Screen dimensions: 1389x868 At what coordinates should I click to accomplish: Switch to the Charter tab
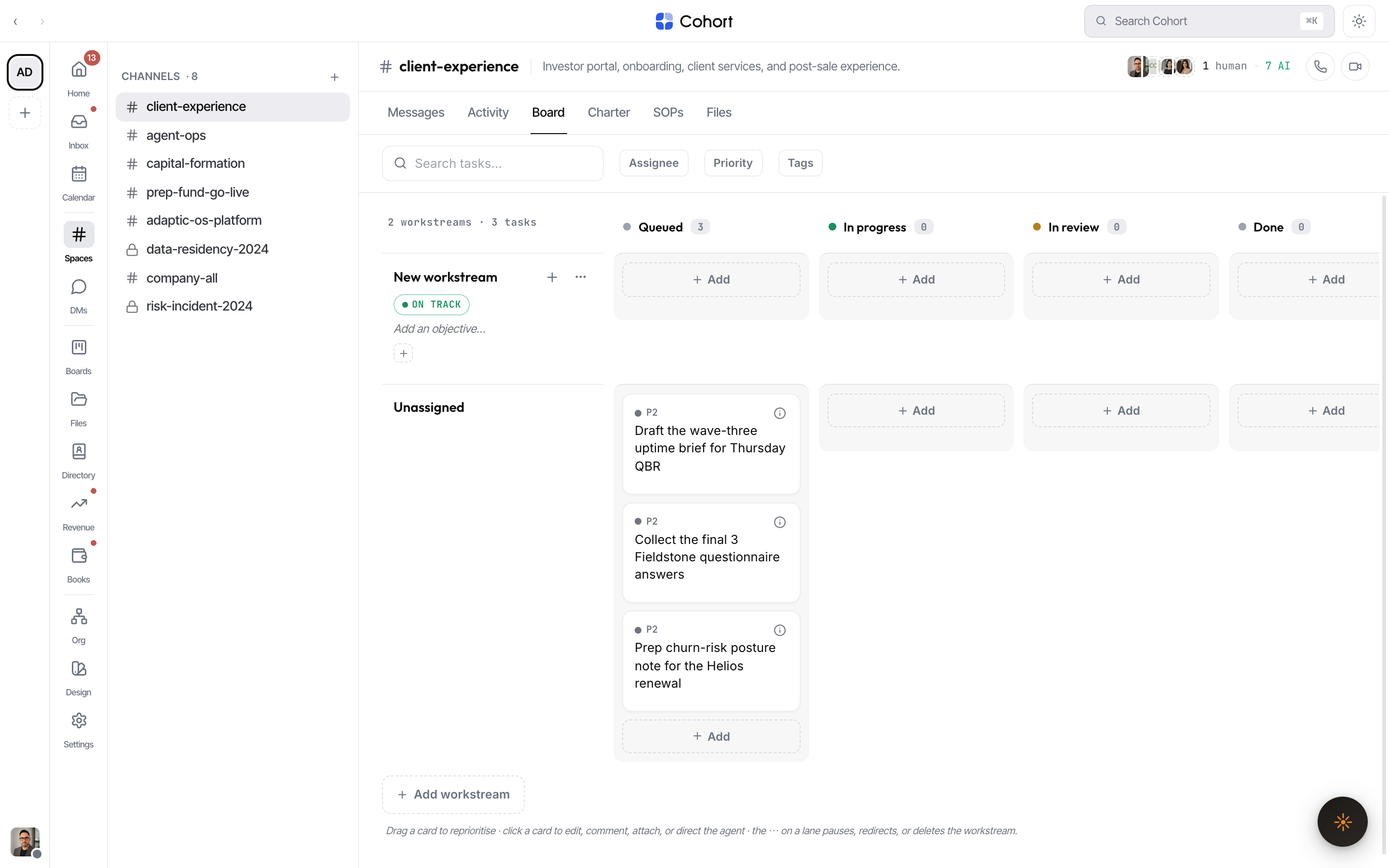[608, 112]
